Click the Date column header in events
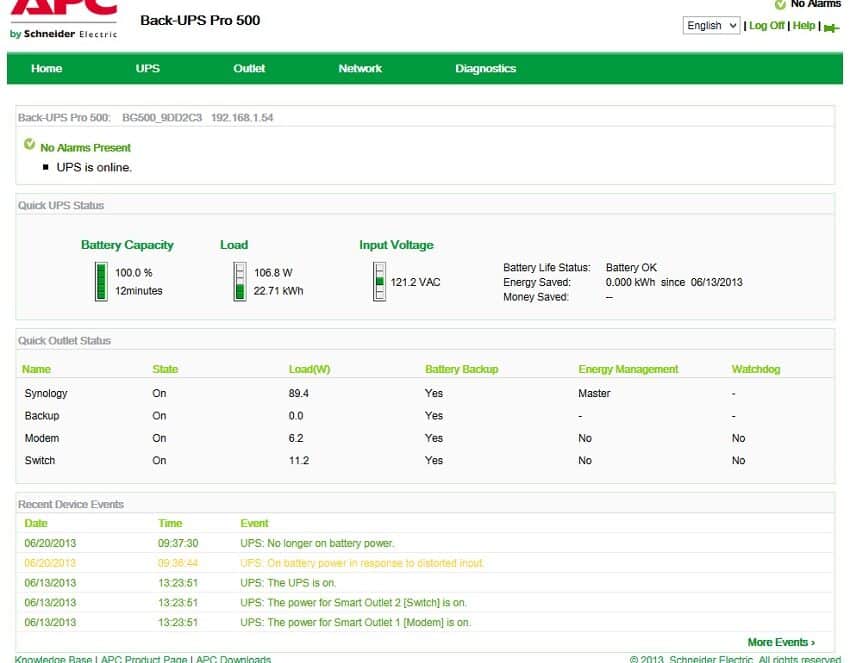The image size is (850, 663). (36, 523)
